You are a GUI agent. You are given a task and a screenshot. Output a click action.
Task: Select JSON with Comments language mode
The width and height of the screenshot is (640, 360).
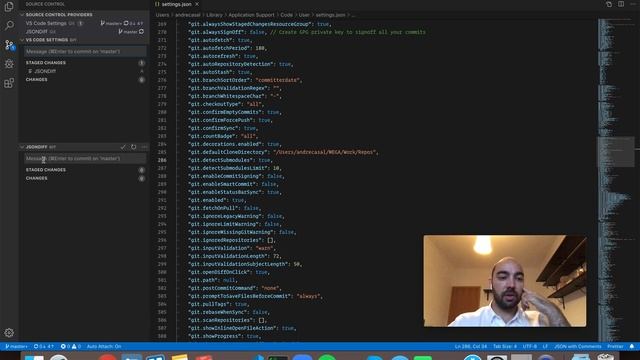coord(578,347)
